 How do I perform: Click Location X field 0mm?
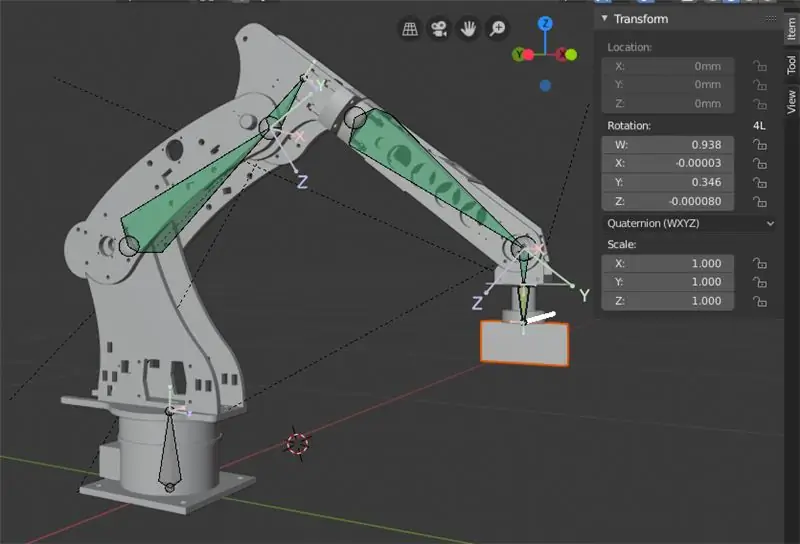(668, 66)
